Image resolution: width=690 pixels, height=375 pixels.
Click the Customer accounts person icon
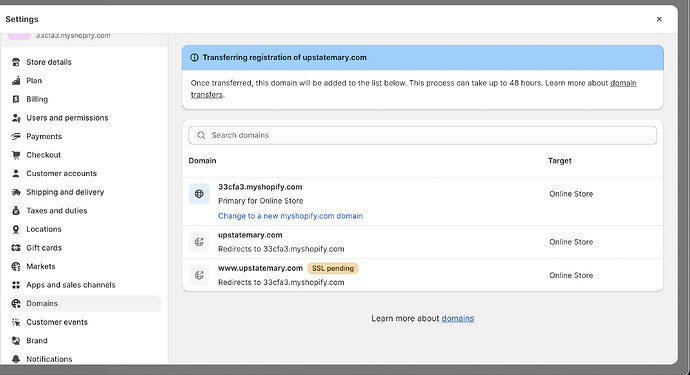16,173
